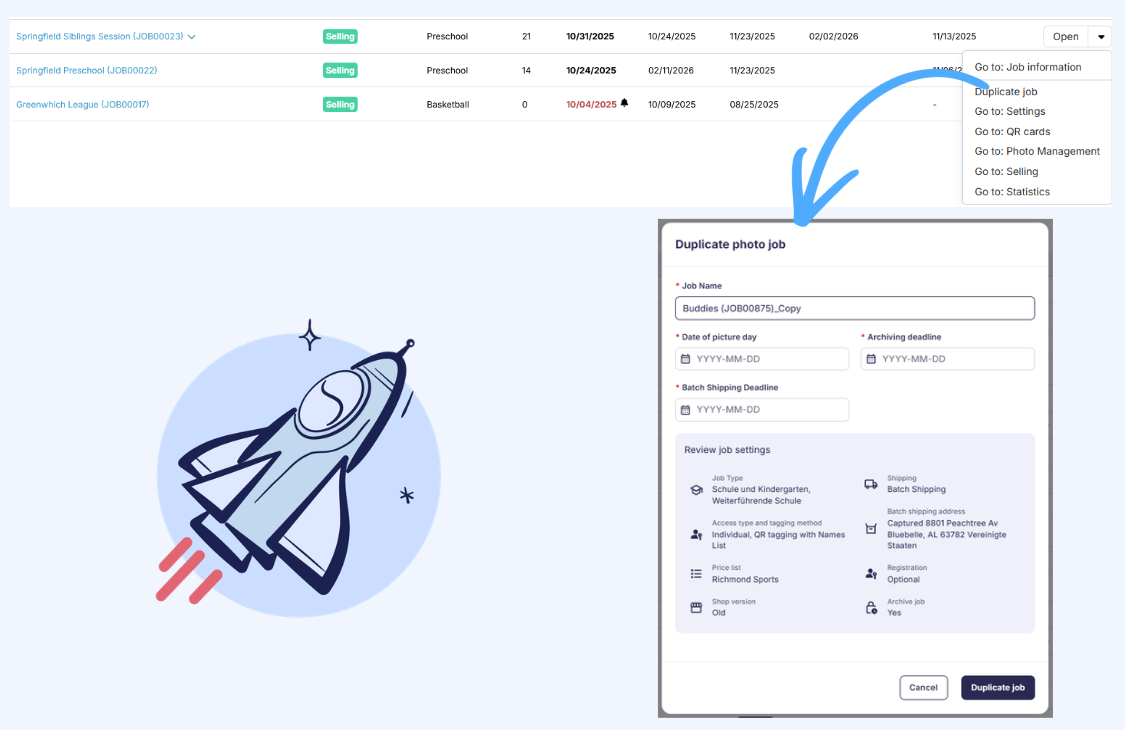Click the Selling badge for Greenwhich League
The image size is (1125, 730).
pyautogui.click(x=340, y=105)
